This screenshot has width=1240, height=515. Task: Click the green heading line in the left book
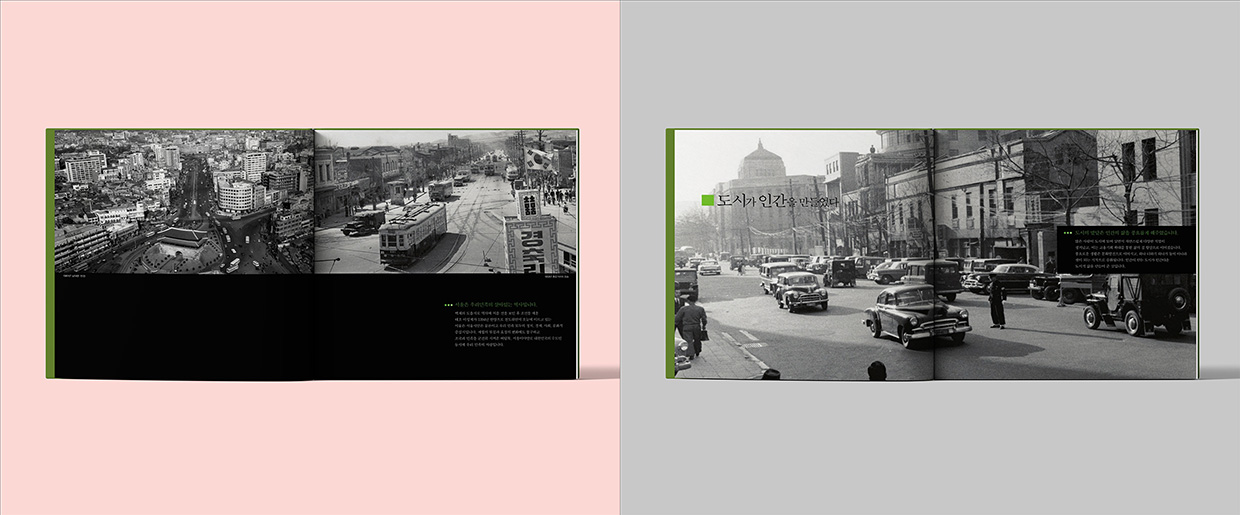[496, 304]
